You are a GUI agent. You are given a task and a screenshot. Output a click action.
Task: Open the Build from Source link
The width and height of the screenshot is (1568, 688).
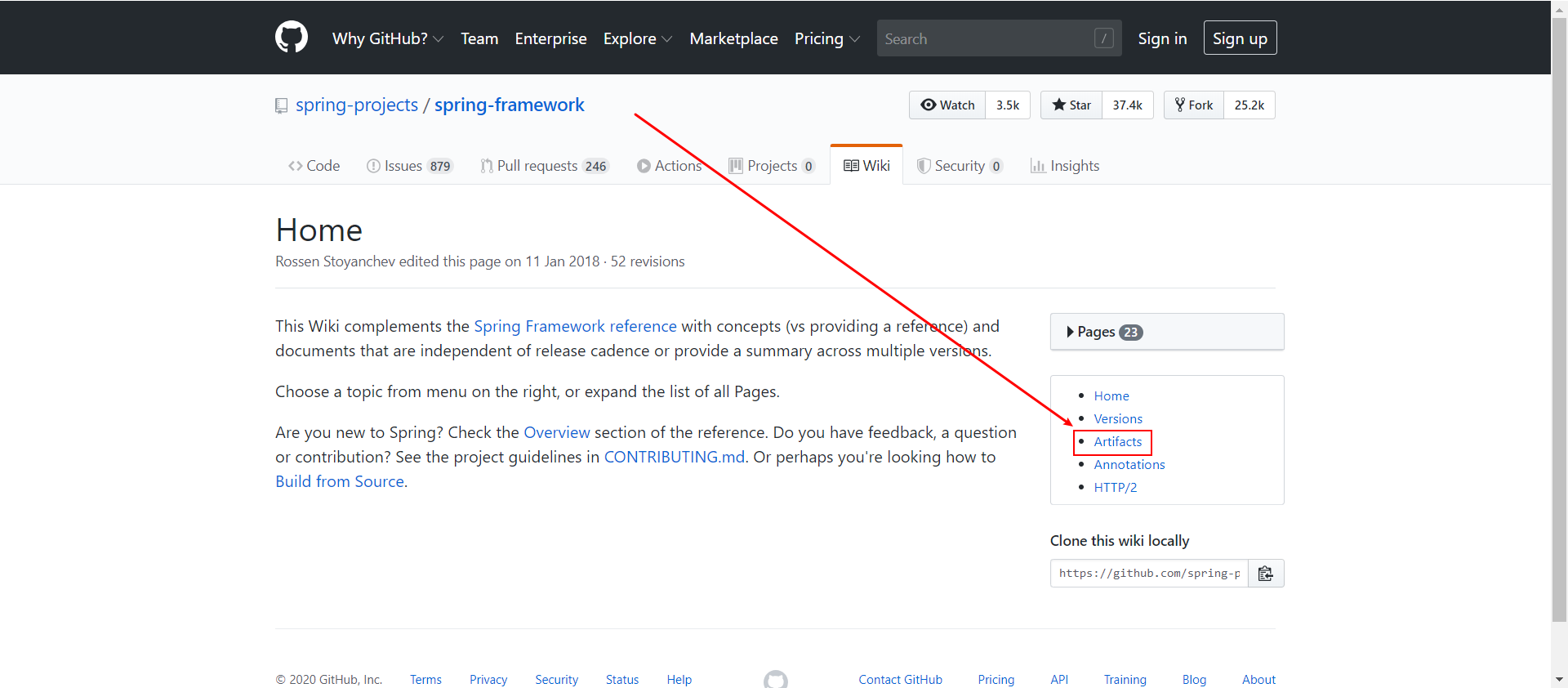[340, 481]
